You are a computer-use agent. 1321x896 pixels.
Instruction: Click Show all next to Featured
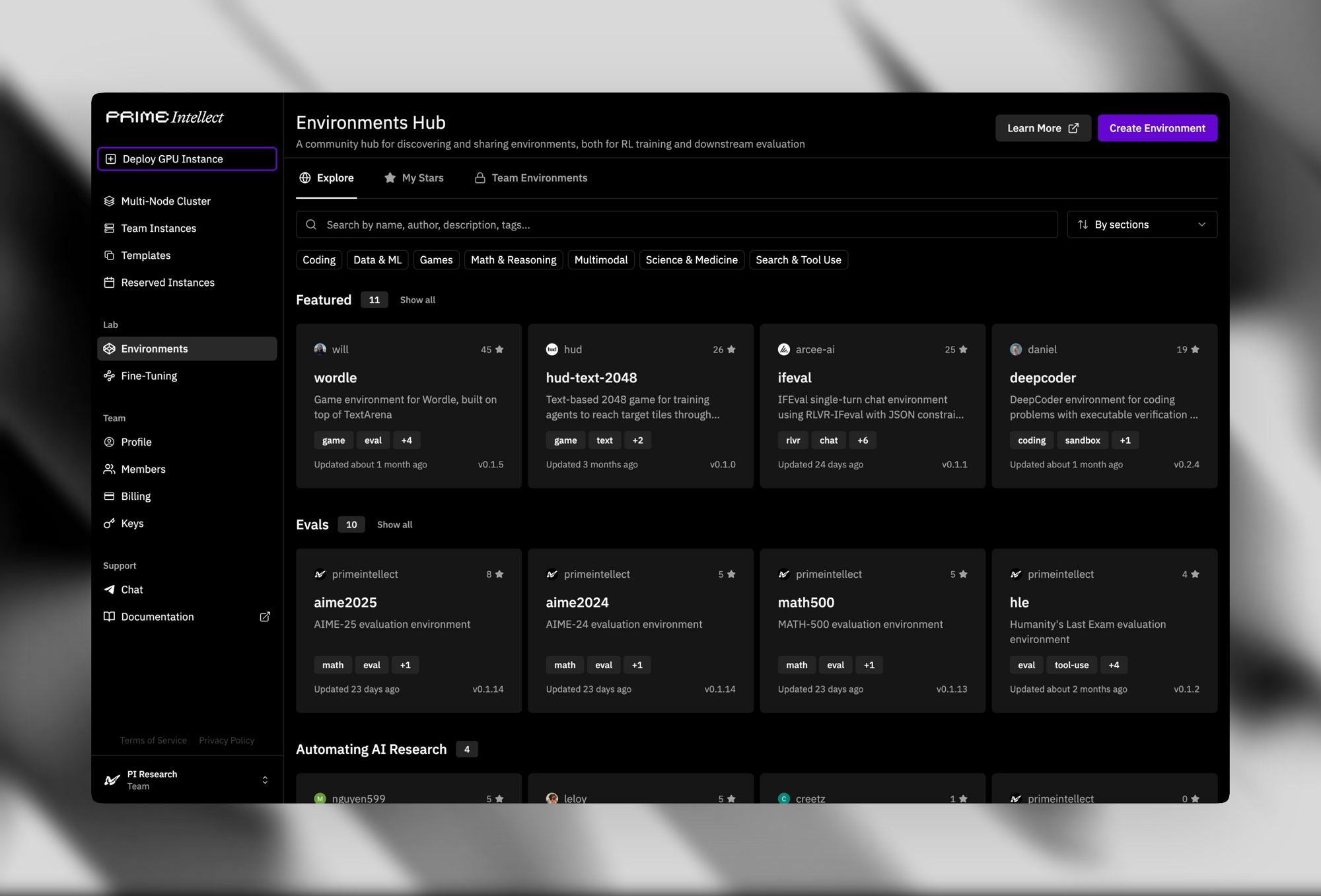pos(417,300)
